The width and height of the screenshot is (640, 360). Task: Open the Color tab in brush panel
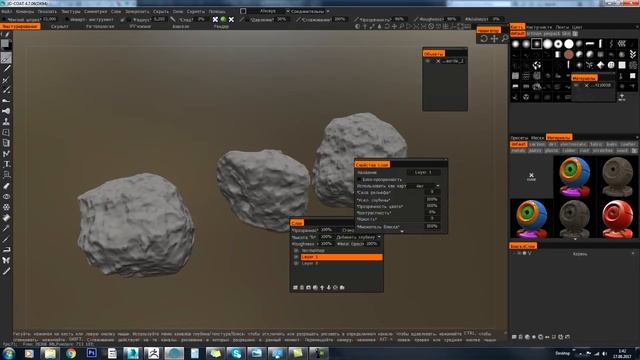(x=577, y=27)
